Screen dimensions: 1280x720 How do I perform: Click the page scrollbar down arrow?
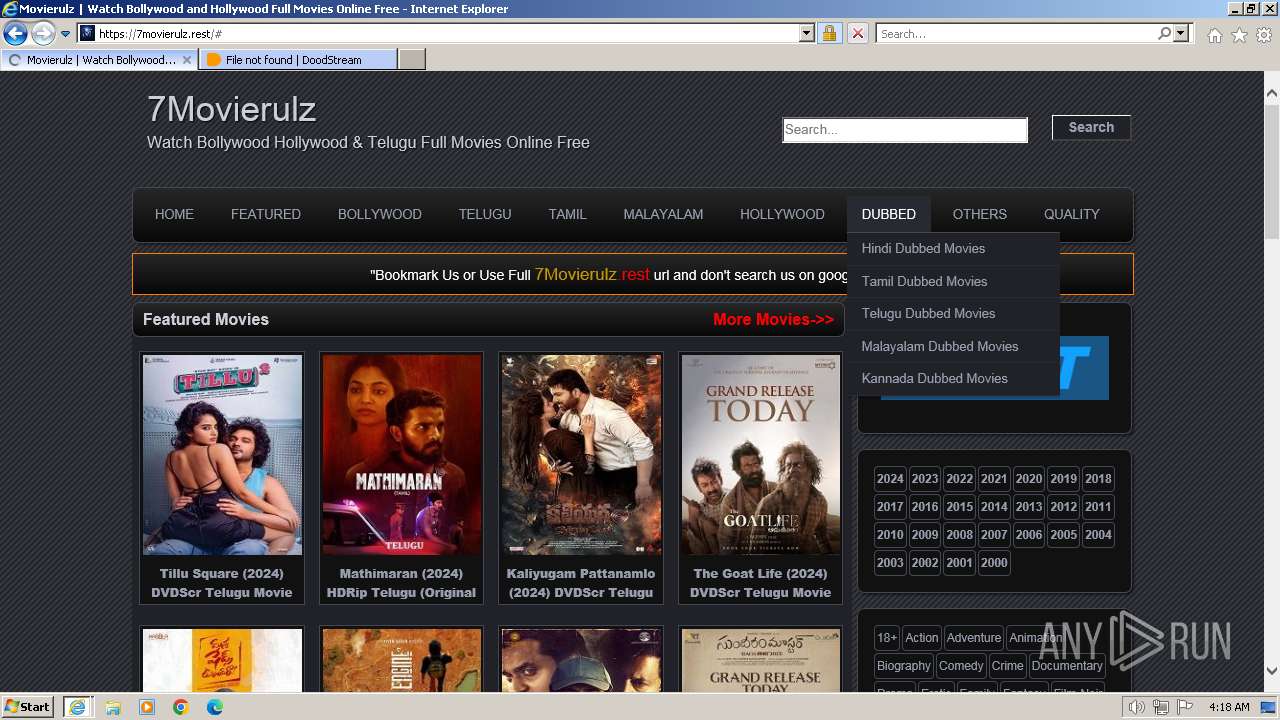point(1272,671)
